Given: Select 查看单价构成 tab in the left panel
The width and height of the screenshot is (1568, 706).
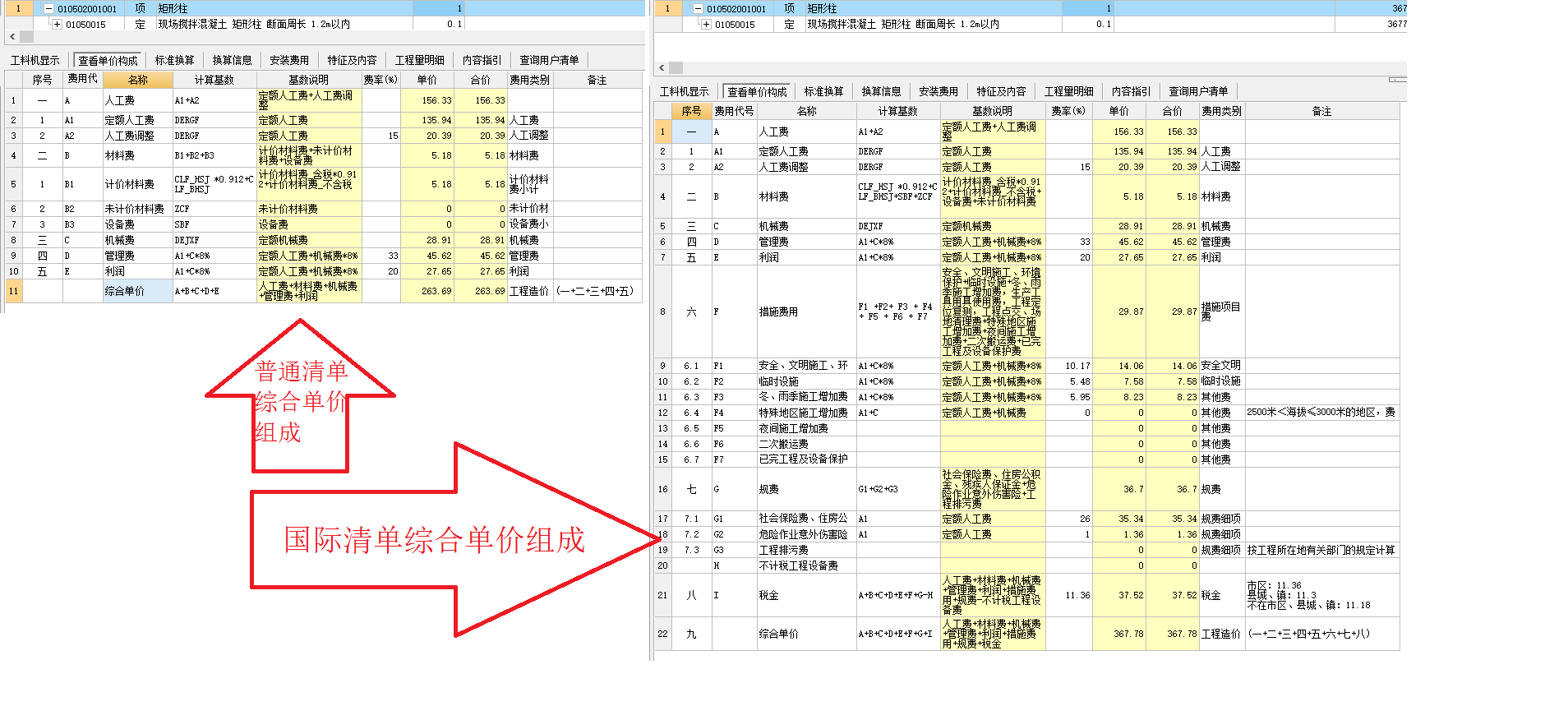Looking at the screenshot, I should (x=108, y=60).
